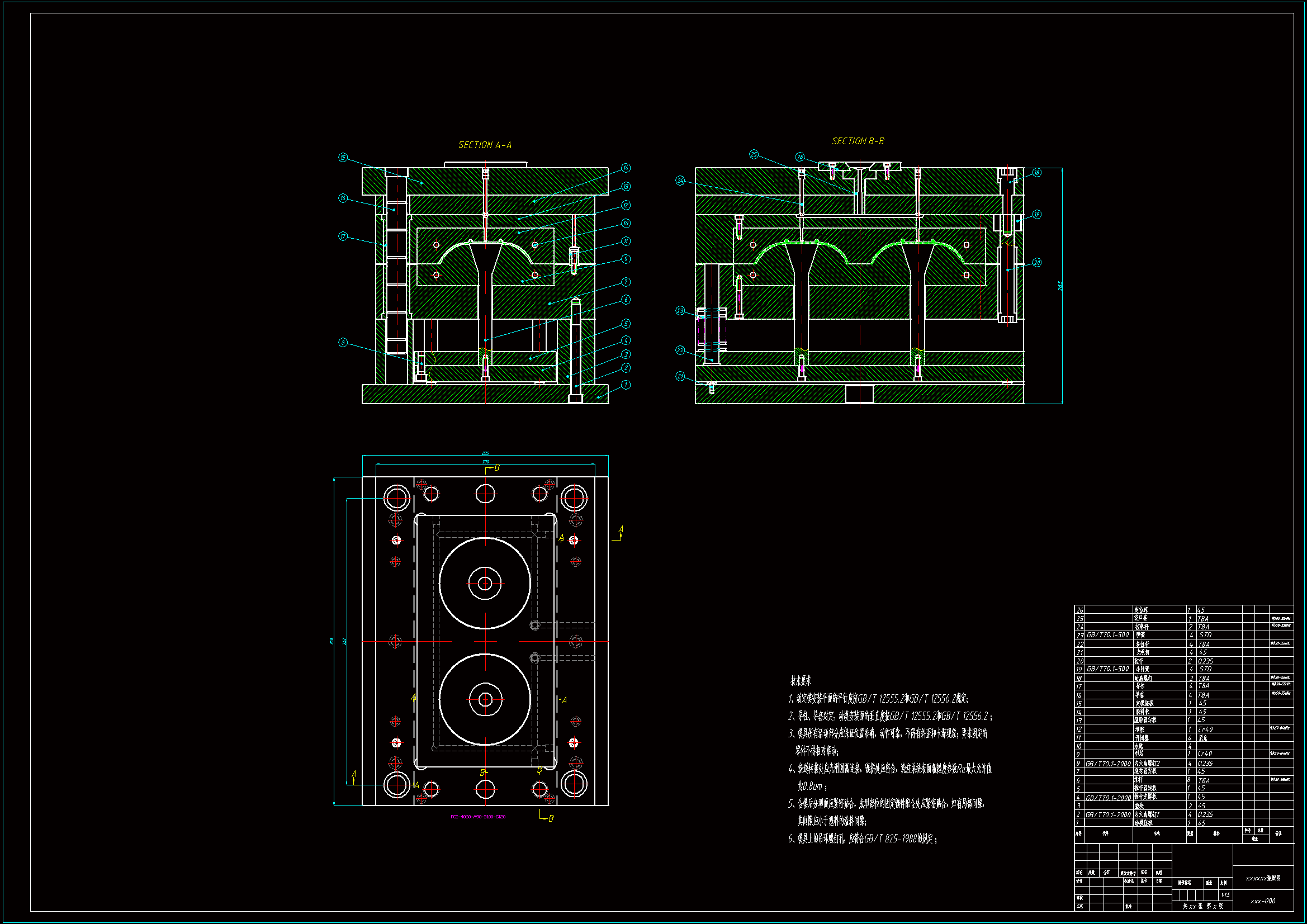
Task: Select balloon number 21 in Section B-B
Action: (x=680, y=376)
